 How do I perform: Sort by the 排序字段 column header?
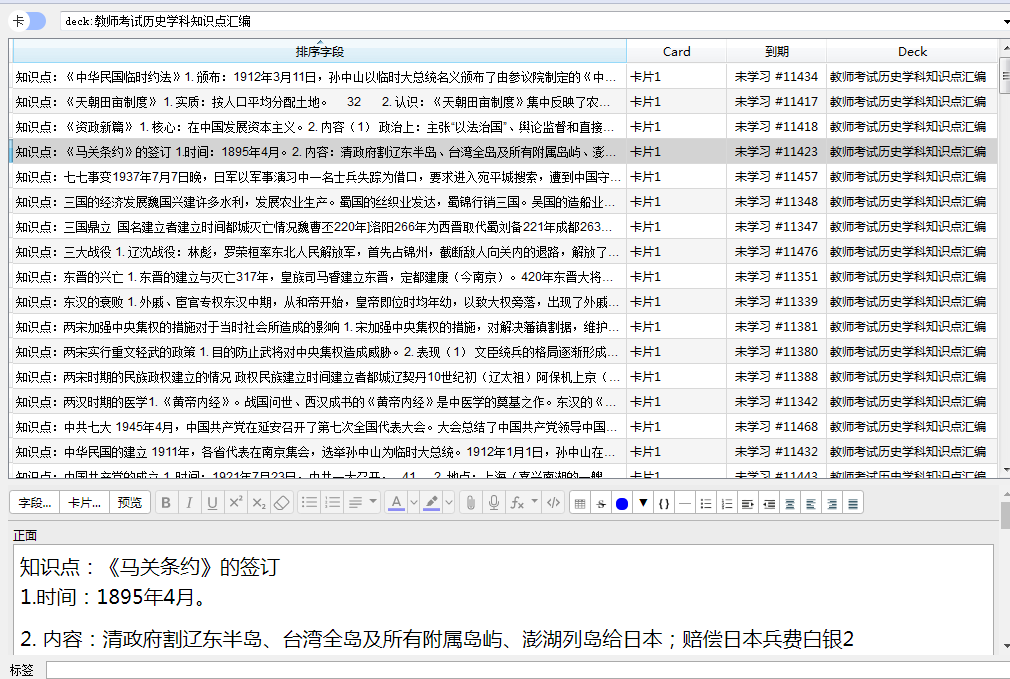pyautogui.click(x=319, y=52)
